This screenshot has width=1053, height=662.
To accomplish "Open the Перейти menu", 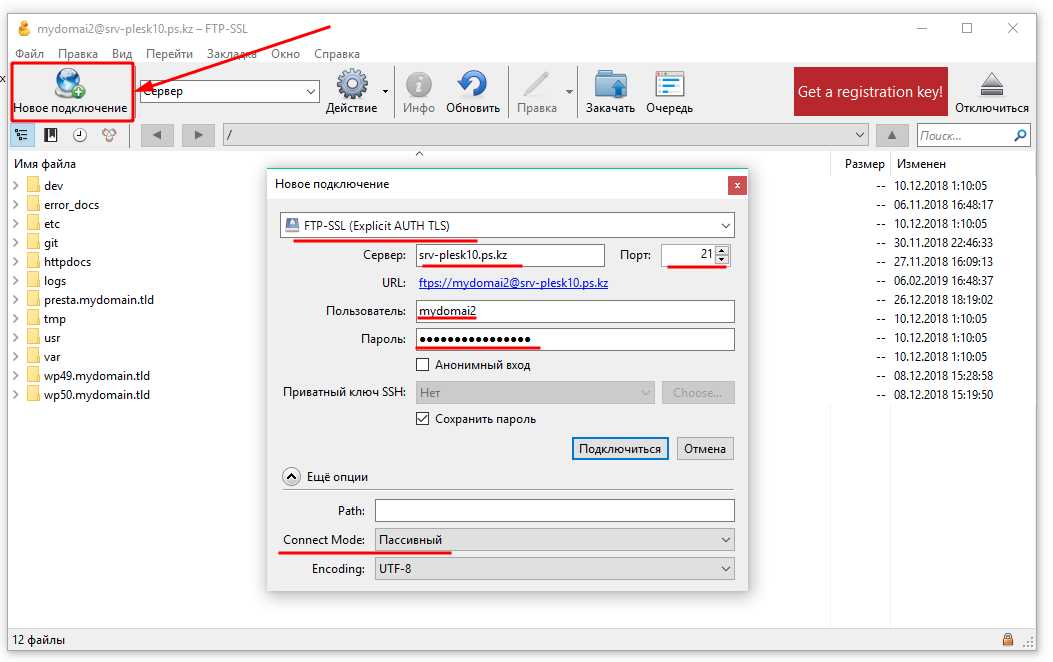I will (169, 54).
